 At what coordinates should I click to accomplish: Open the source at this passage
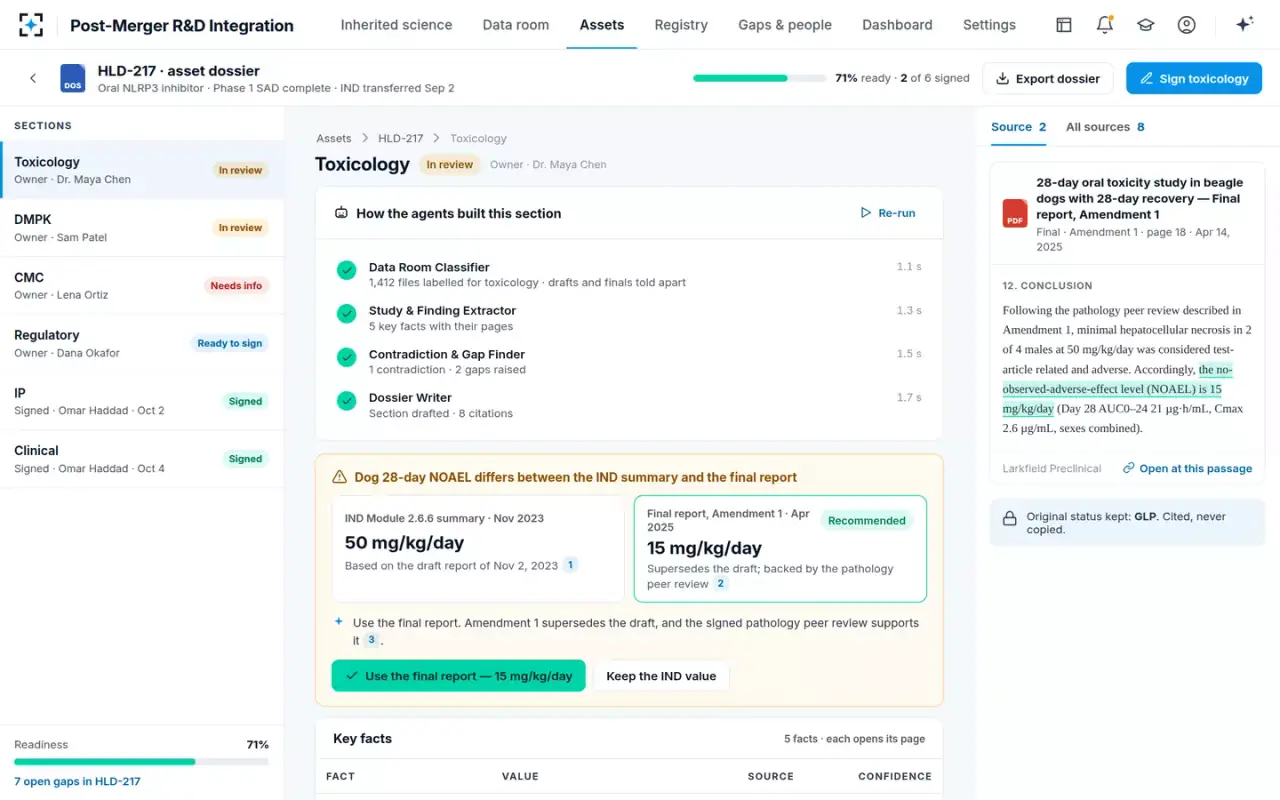coord(1187,468)
